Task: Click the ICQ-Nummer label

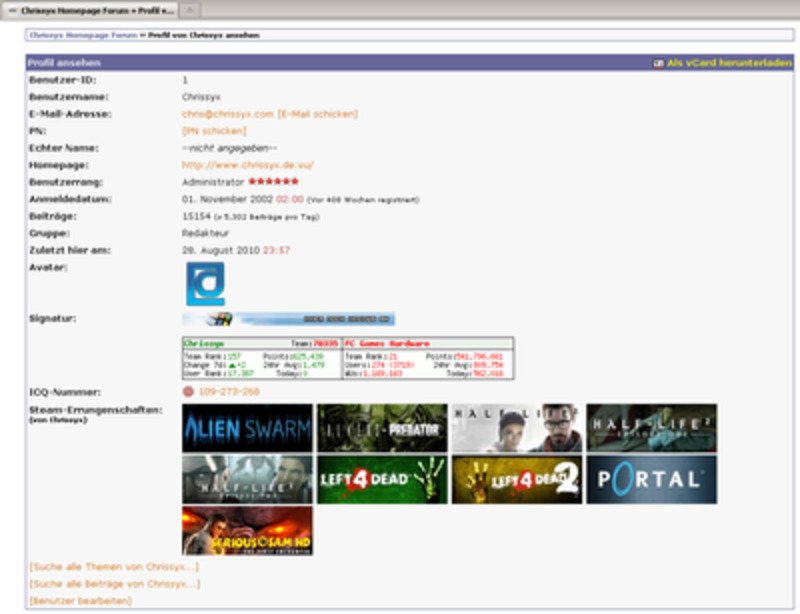Action: 65,392
